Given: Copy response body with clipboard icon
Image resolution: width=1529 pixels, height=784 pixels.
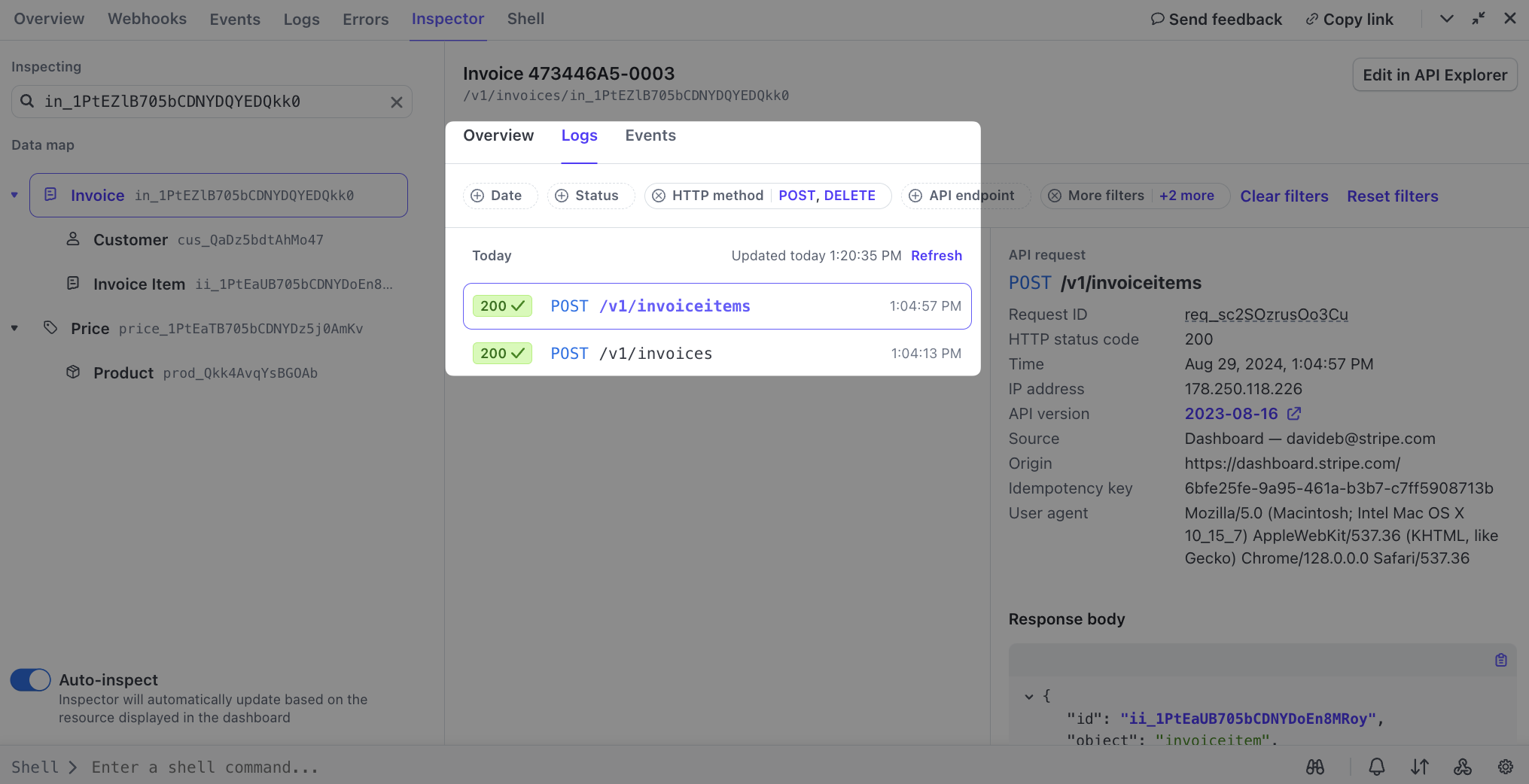Looking at the screenshot, I should point(1500,660).
